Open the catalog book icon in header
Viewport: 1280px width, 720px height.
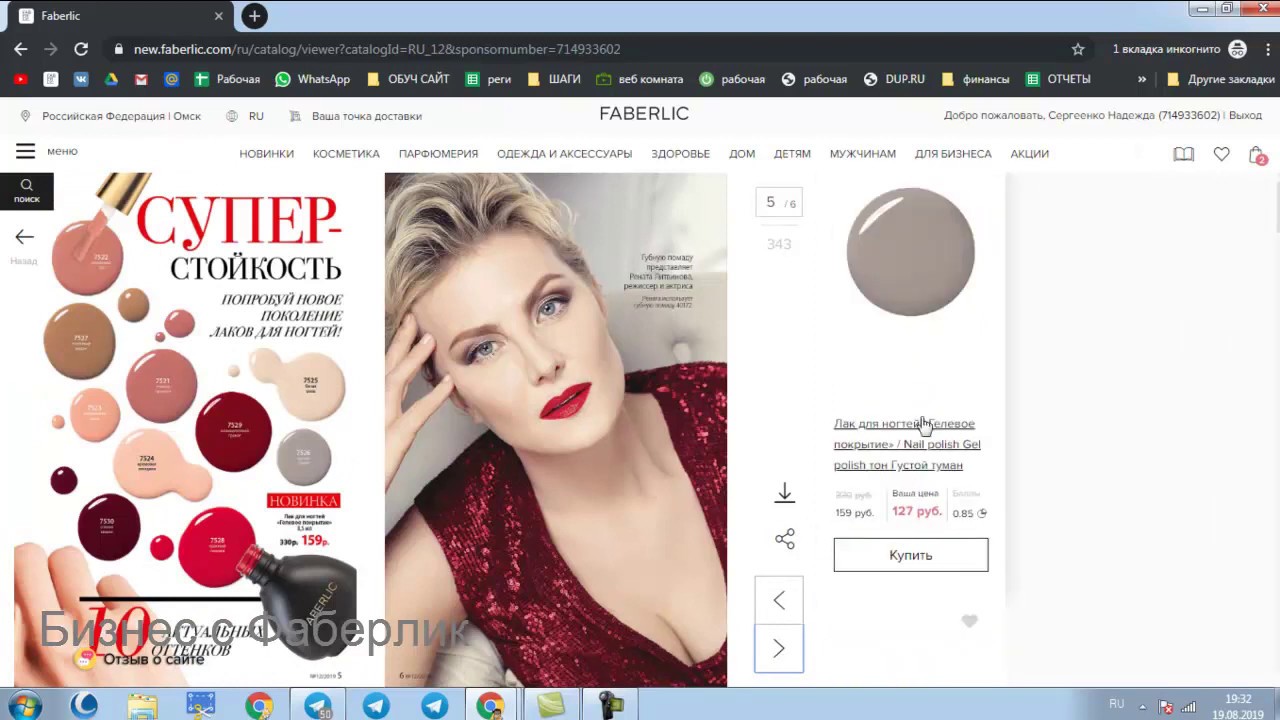click(1183, 154)
